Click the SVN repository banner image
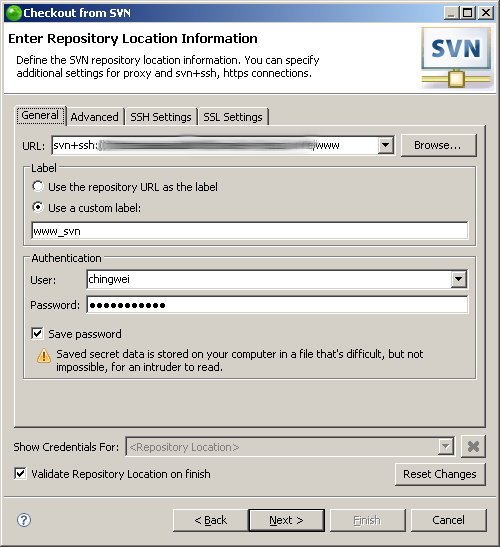Viewport: 500px width, 547px height. (x=456, y=58)
